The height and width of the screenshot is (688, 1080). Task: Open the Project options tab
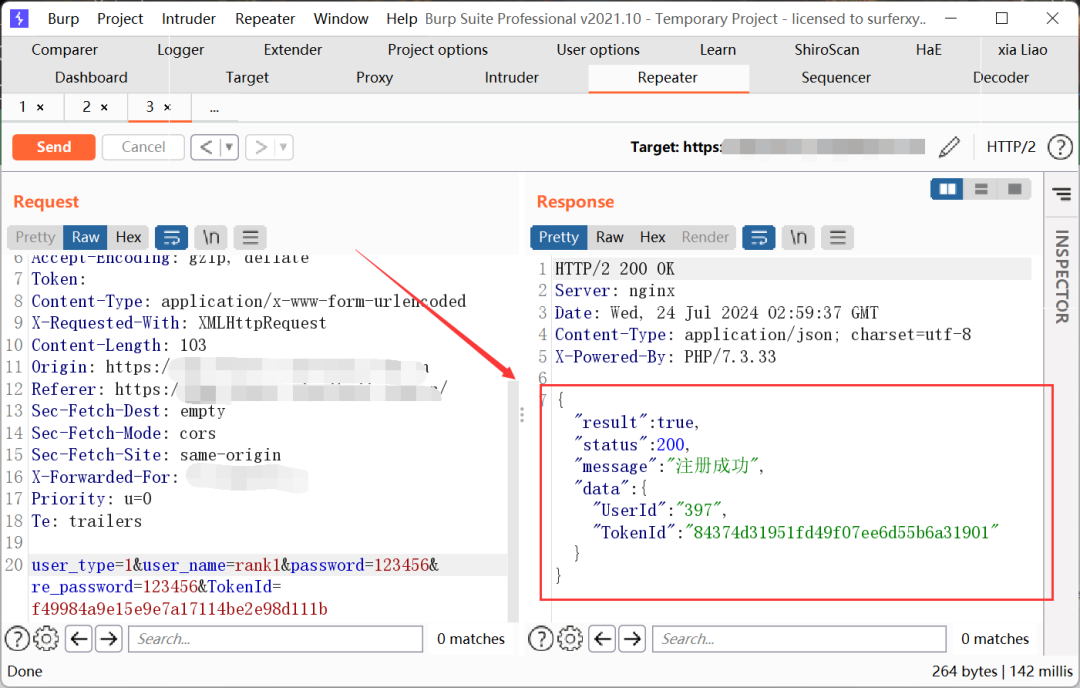[437, 50]
